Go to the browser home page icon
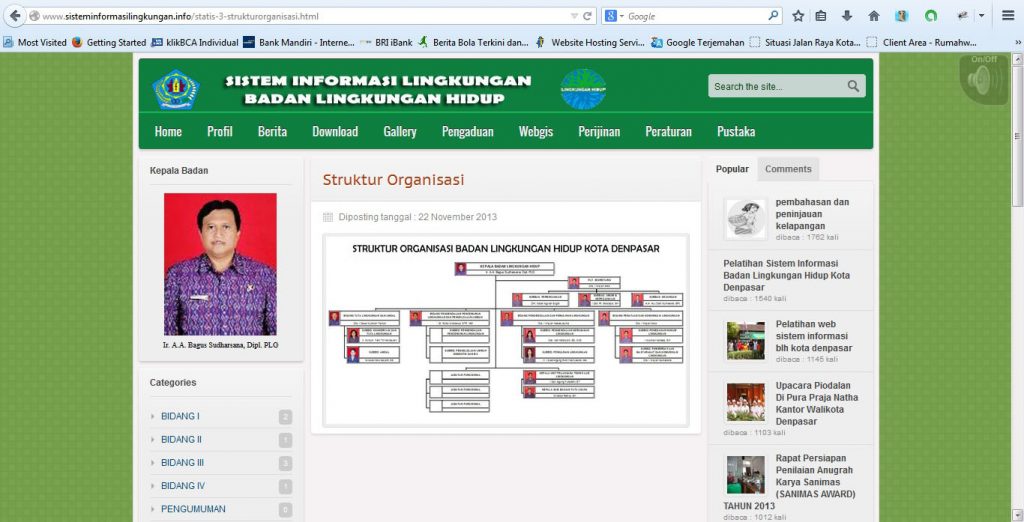The height and width of the screenshot is (522, 1024). tap(874, 16)
